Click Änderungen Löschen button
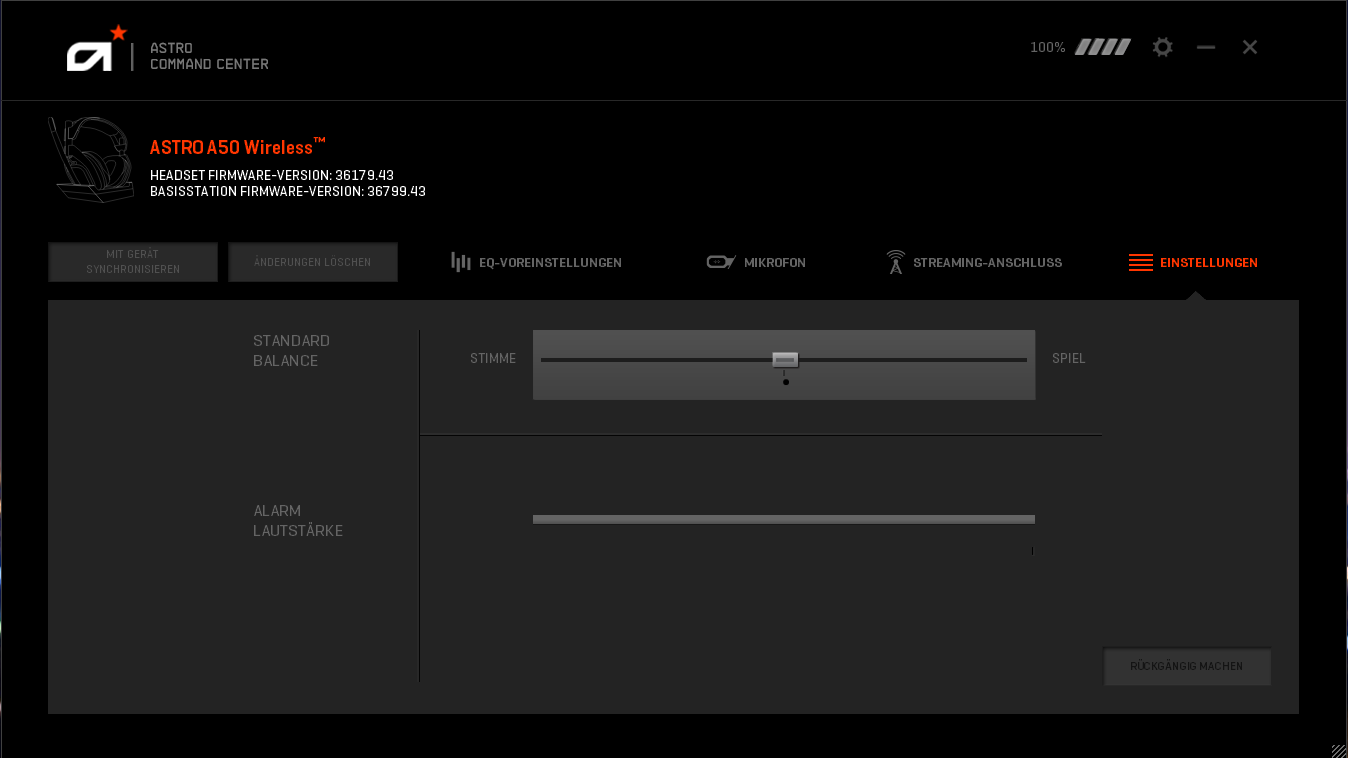1348x758 pixels. [313, 262]
